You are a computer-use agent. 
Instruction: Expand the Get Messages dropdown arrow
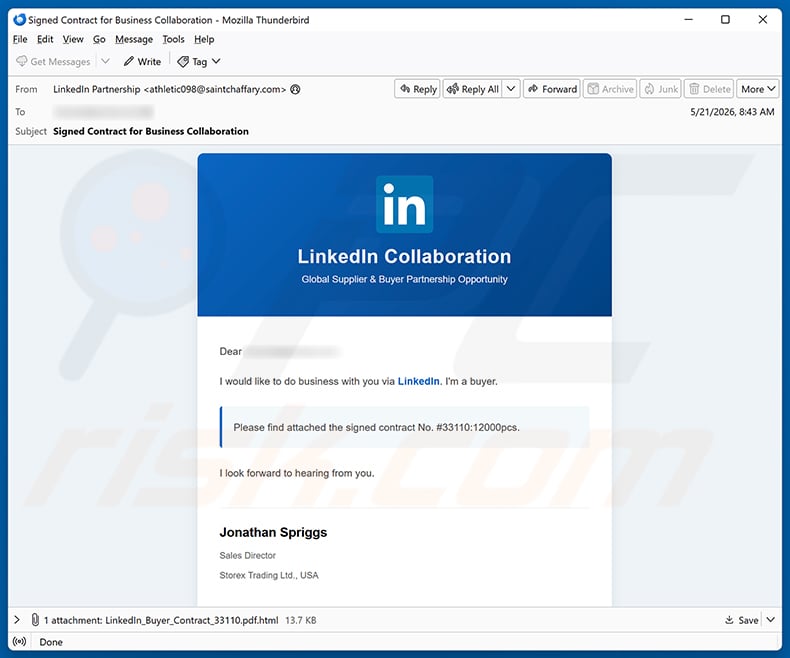coord(105,61)
